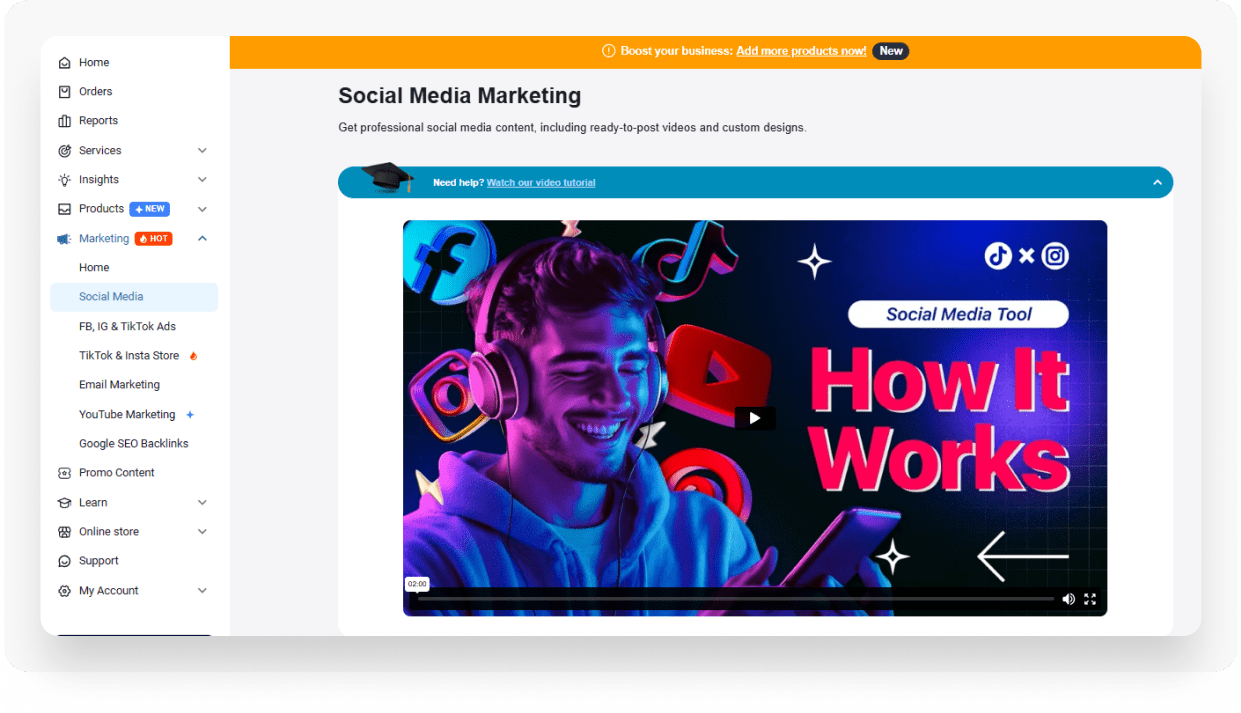1241x713 pixels.
Task: Click the Add more products now link
Action: [x=801, y=51]
